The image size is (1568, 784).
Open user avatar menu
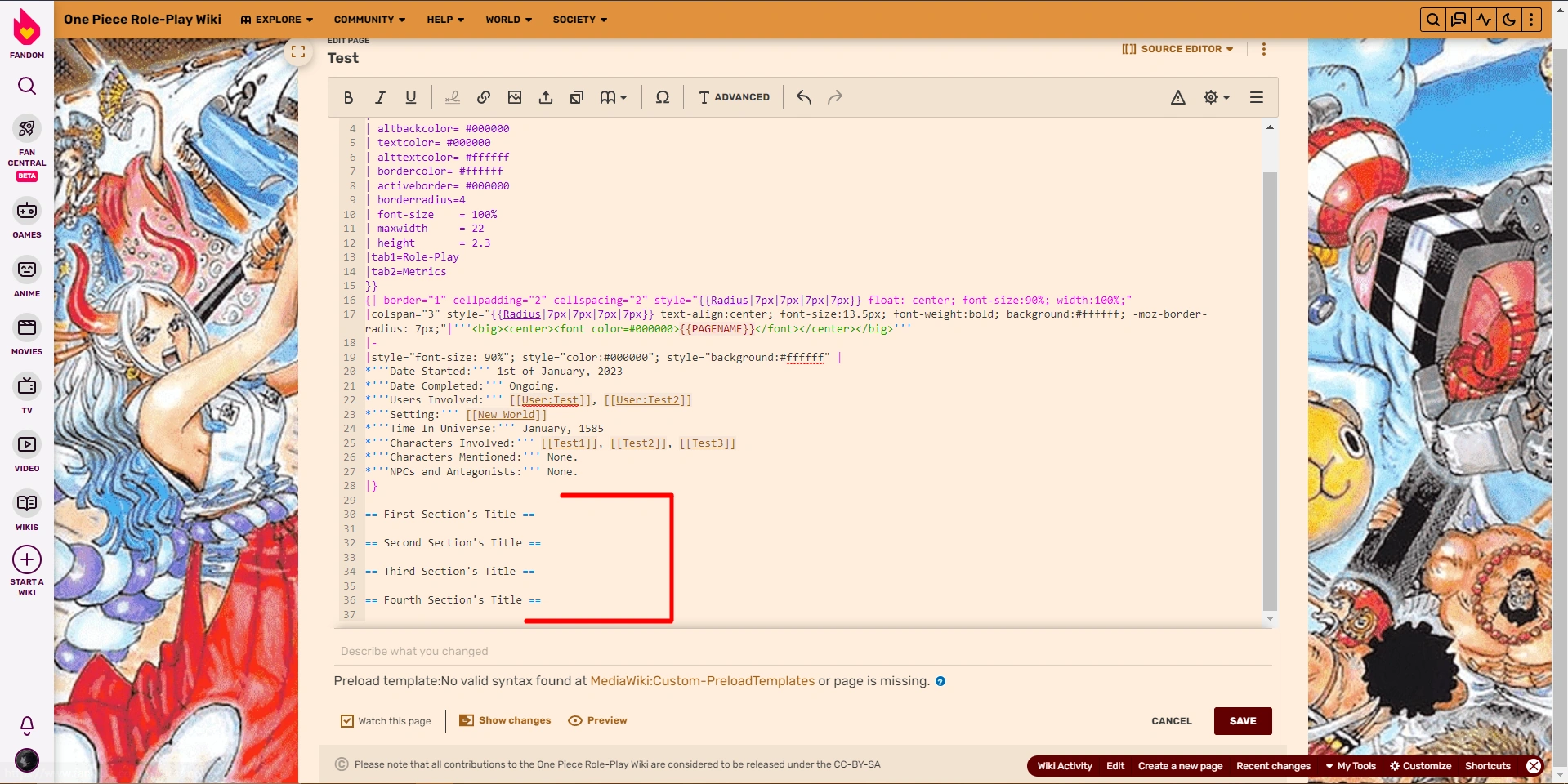27,760
